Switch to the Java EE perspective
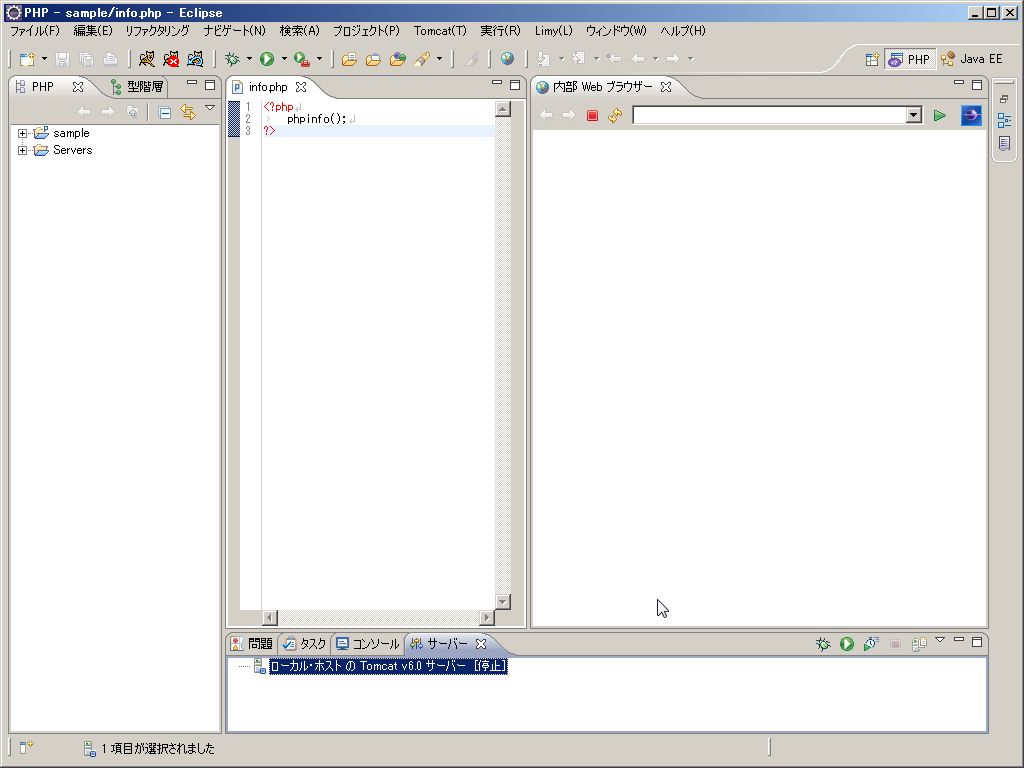1024x768 pixels. point(972,59)
